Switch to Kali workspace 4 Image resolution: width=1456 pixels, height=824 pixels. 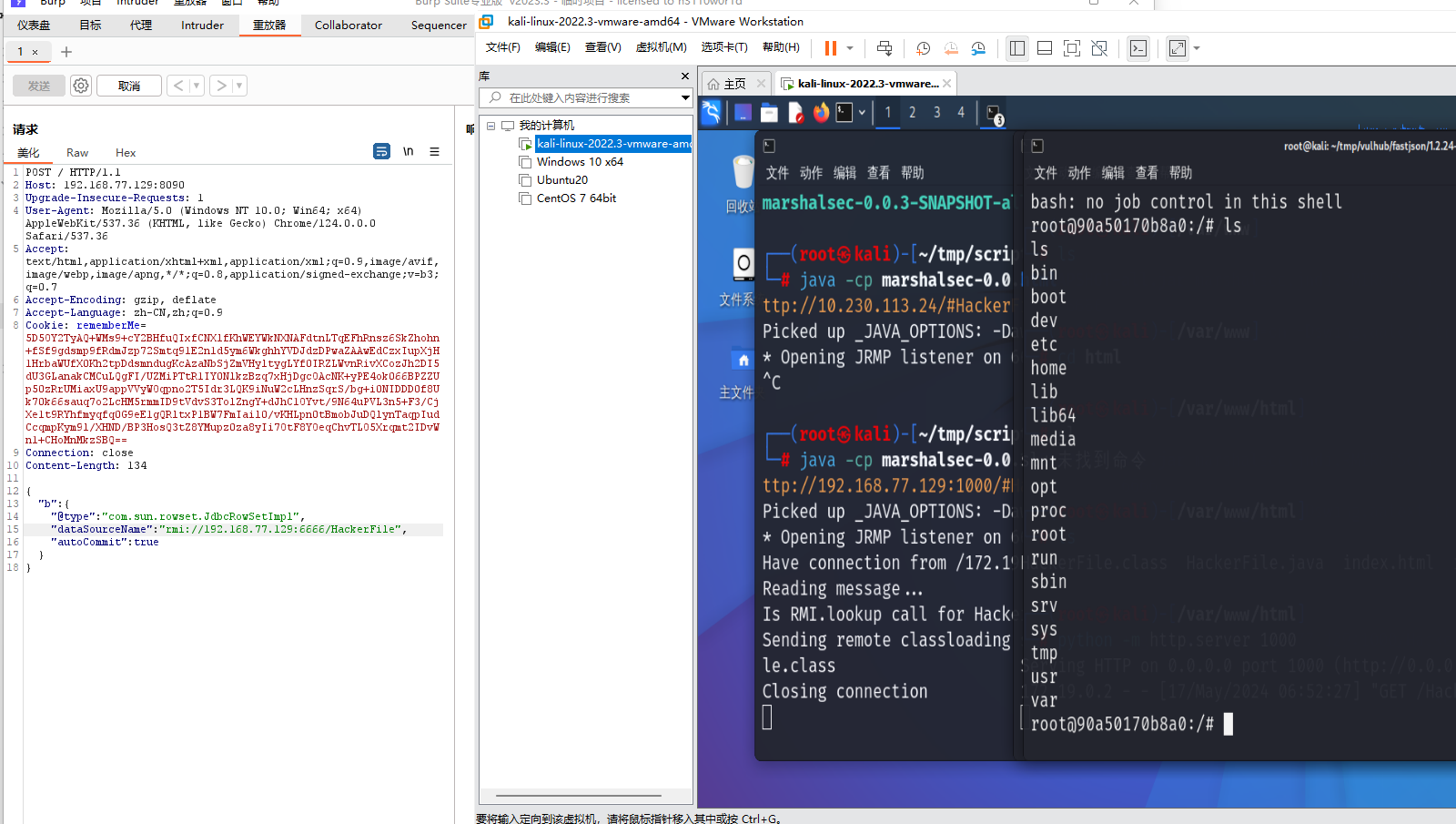pyautogui.click(x=961, y=112)
